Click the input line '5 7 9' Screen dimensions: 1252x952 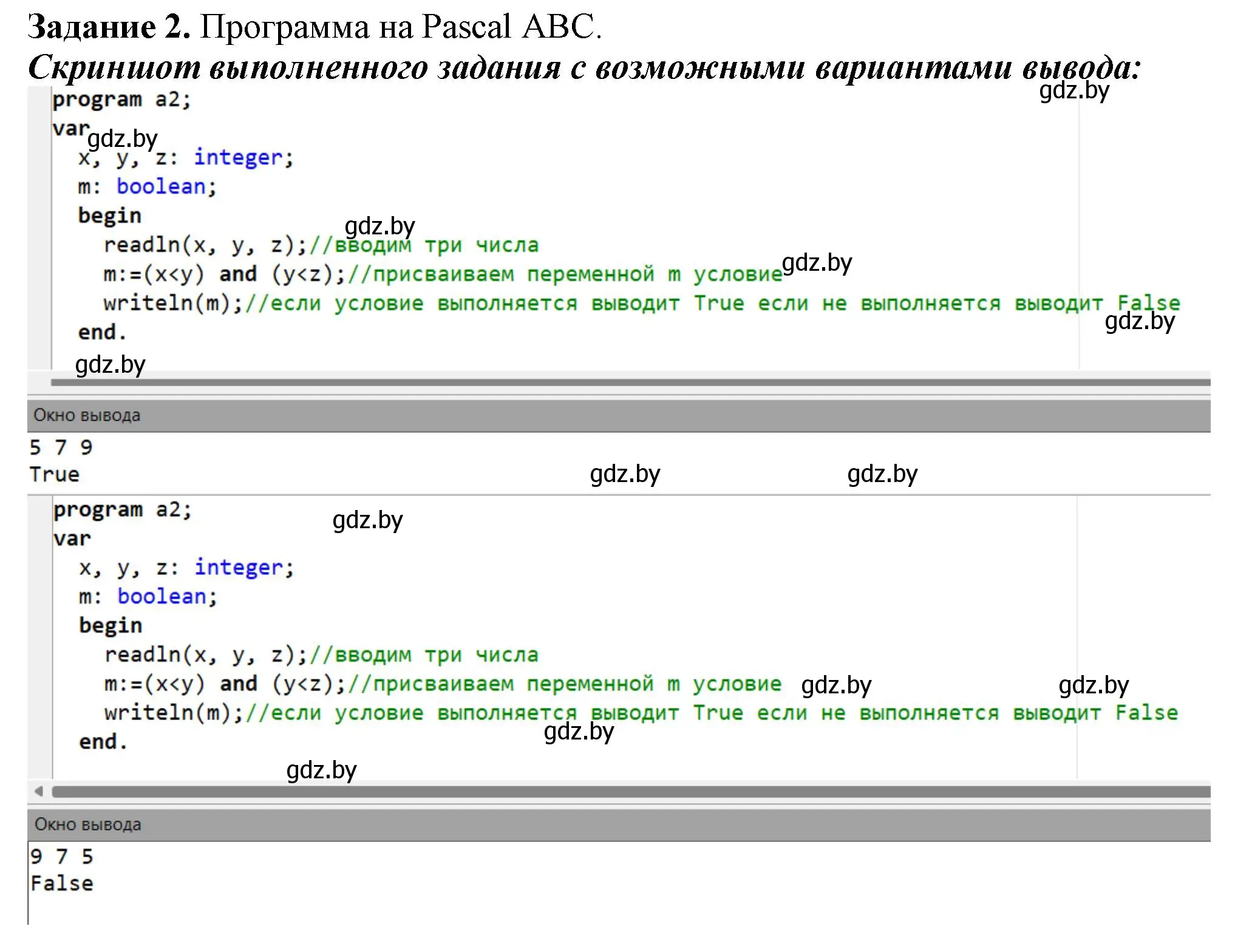pos(61,447)
